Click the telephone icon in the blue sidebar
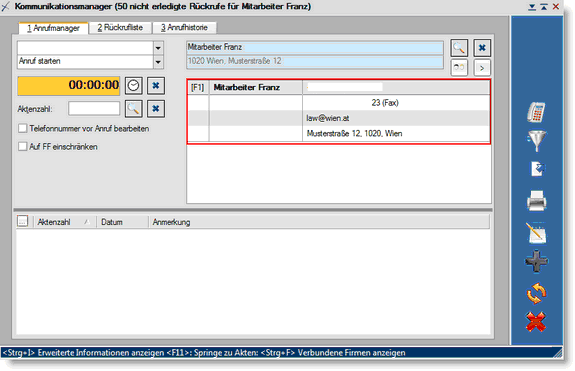This screenshot has width=575, height=371. (x=536, y=112)
